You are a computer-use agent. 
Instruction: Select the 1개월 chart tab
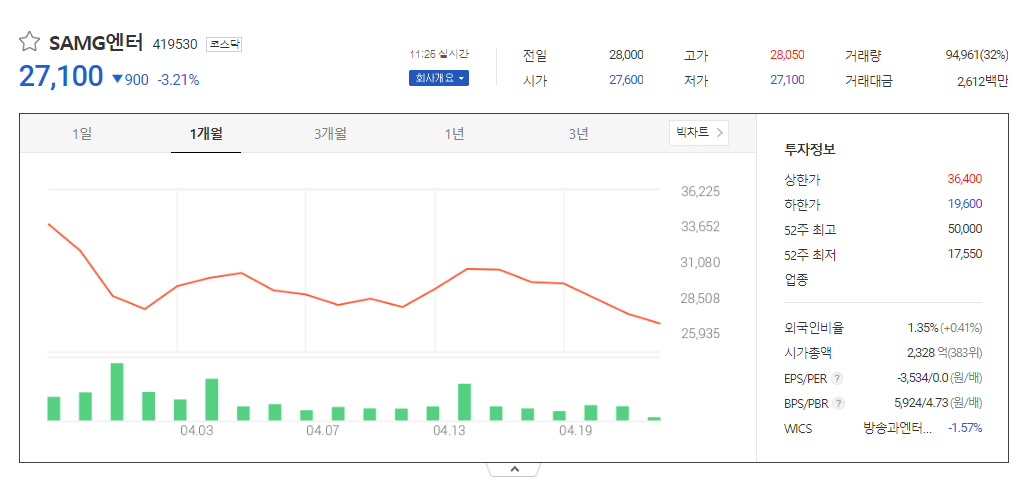[x=206, y=134]
